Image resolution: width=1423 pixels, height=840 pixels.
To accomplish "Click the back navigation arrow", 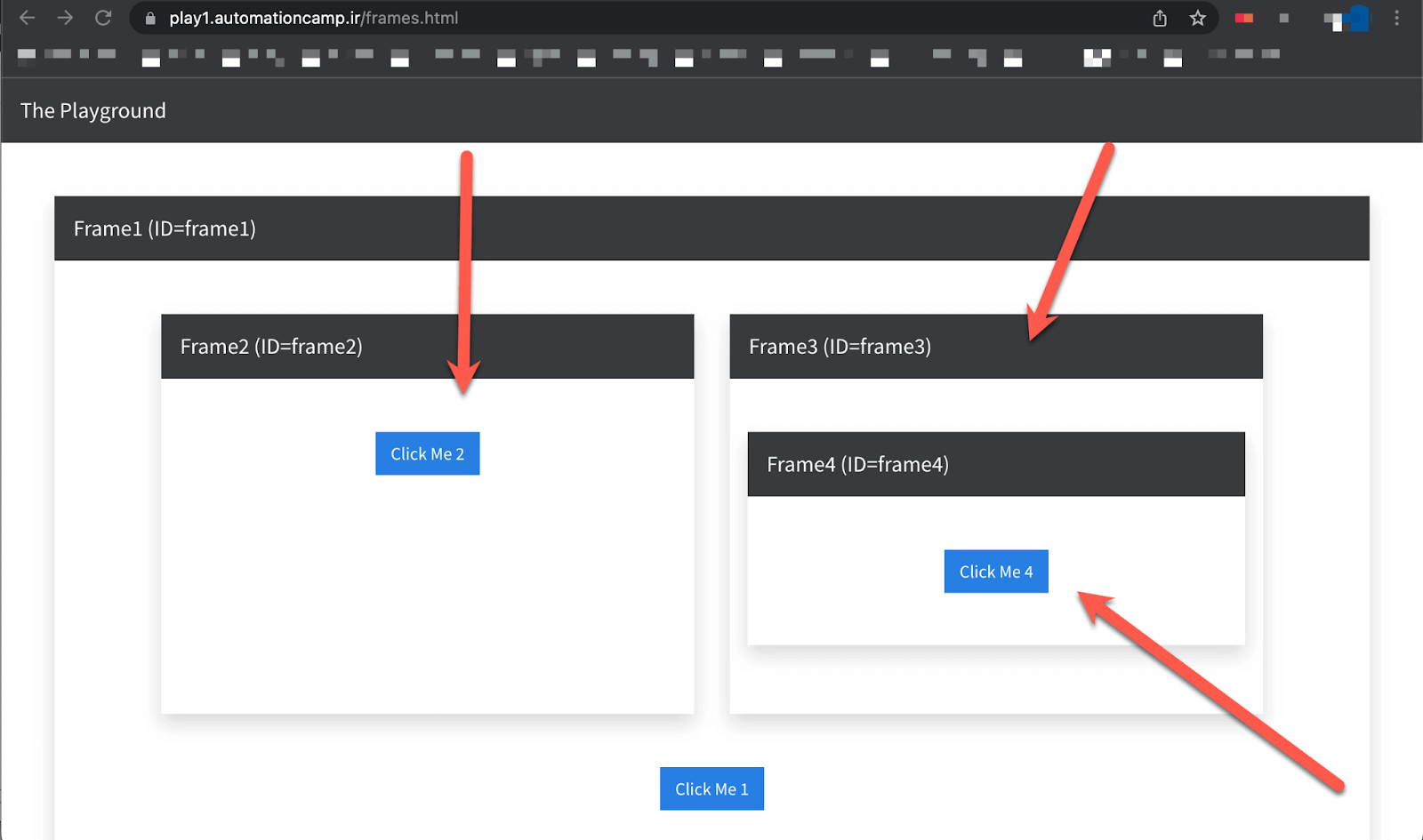I will 27,18.
